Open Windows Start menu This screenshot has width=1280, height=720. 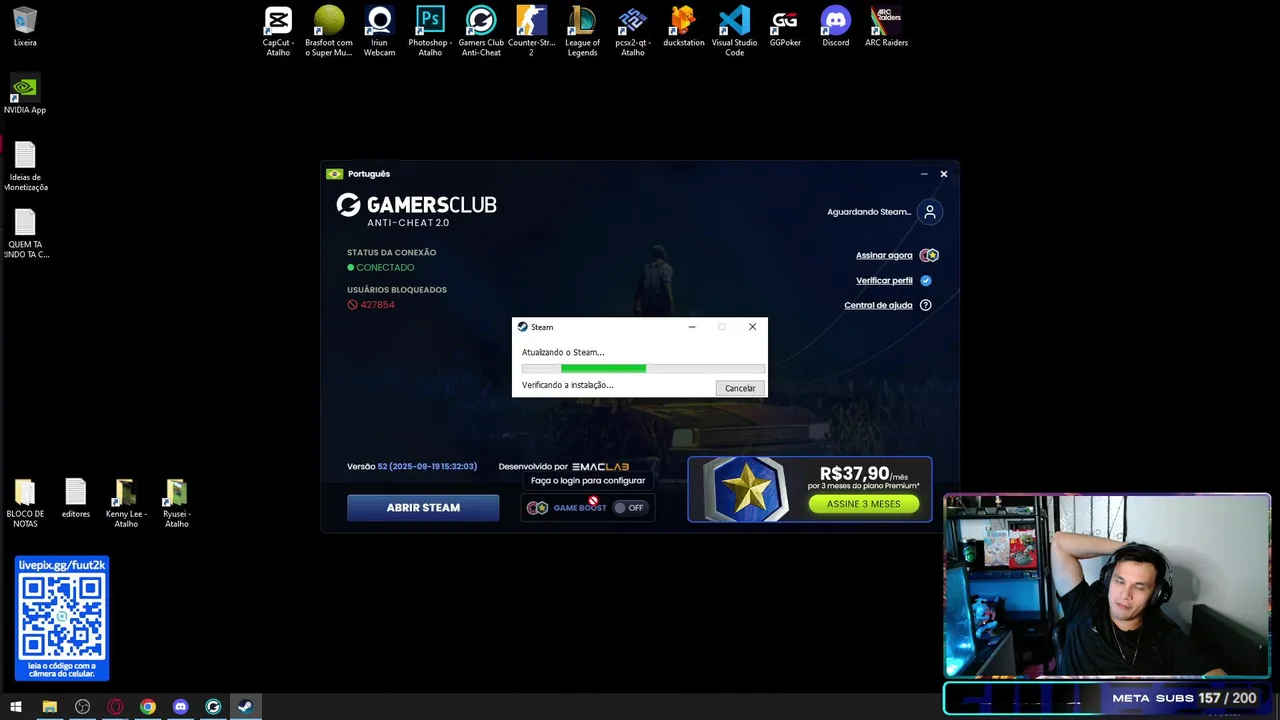[x=16, y=707]
